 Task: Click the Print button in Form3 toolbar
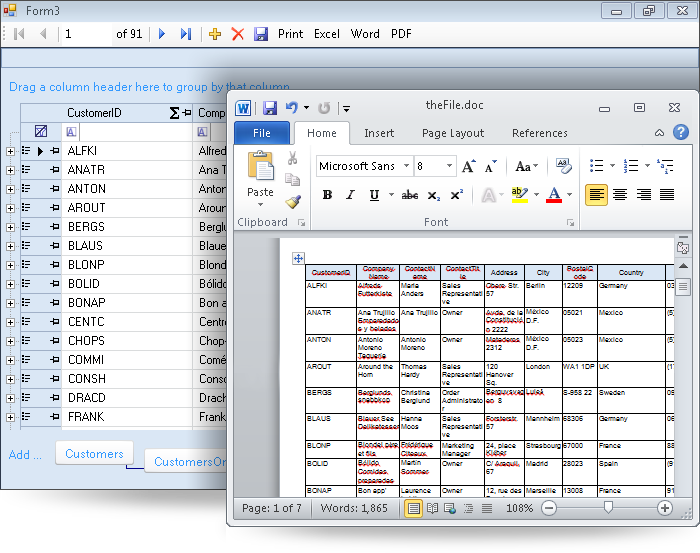click(x=291, y=34)
